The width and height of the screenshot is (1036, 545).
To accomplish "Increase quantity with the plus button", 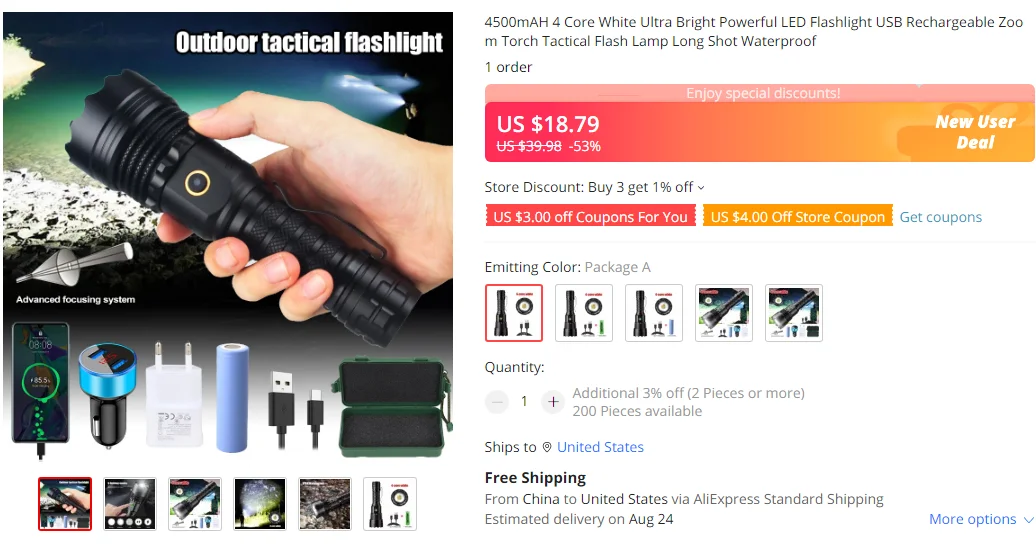I will tap(553, 401).
